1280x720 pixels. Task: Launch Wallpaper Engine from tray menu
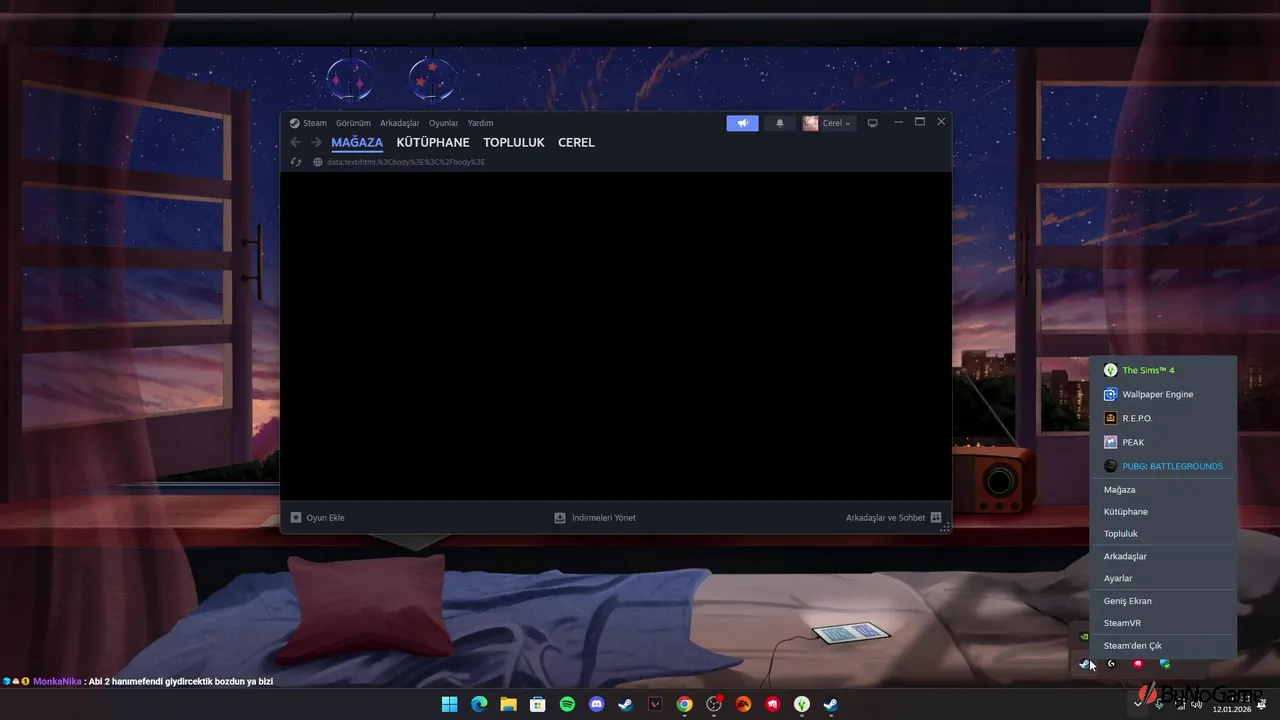(1163, 394)
